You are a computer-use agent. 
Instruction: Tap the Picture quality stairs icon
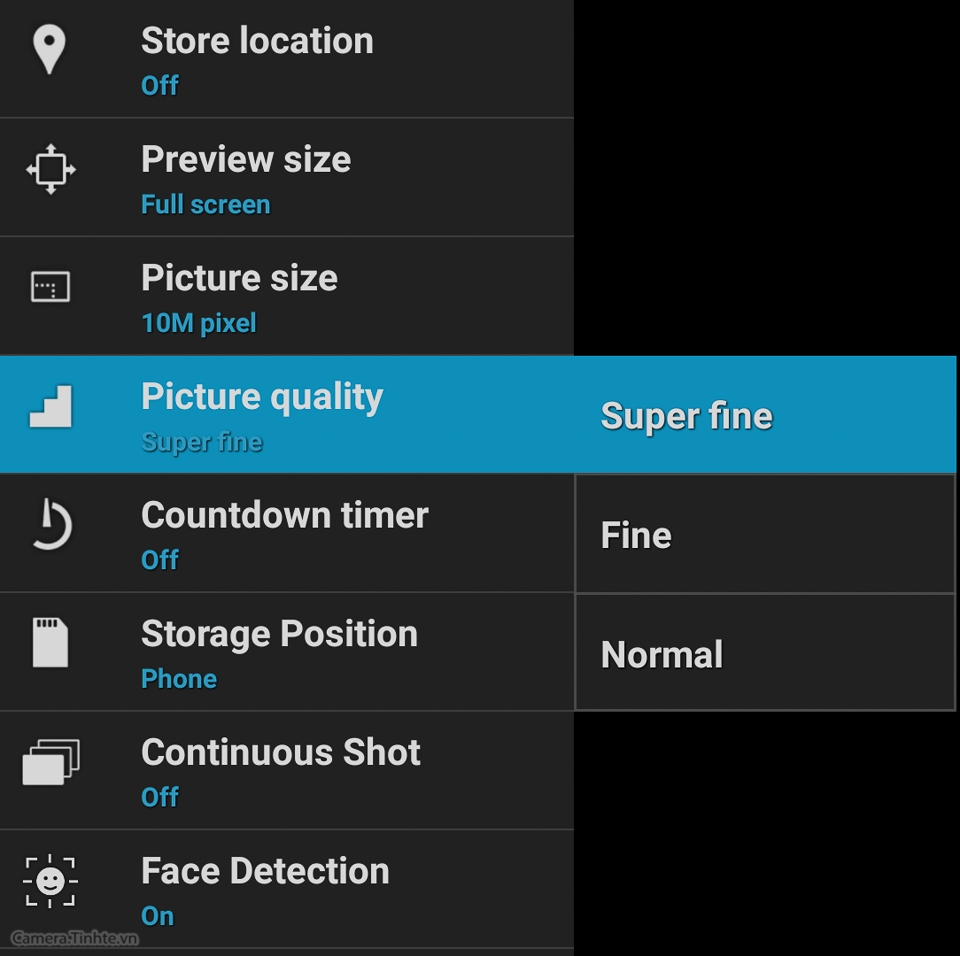point(51,406)
